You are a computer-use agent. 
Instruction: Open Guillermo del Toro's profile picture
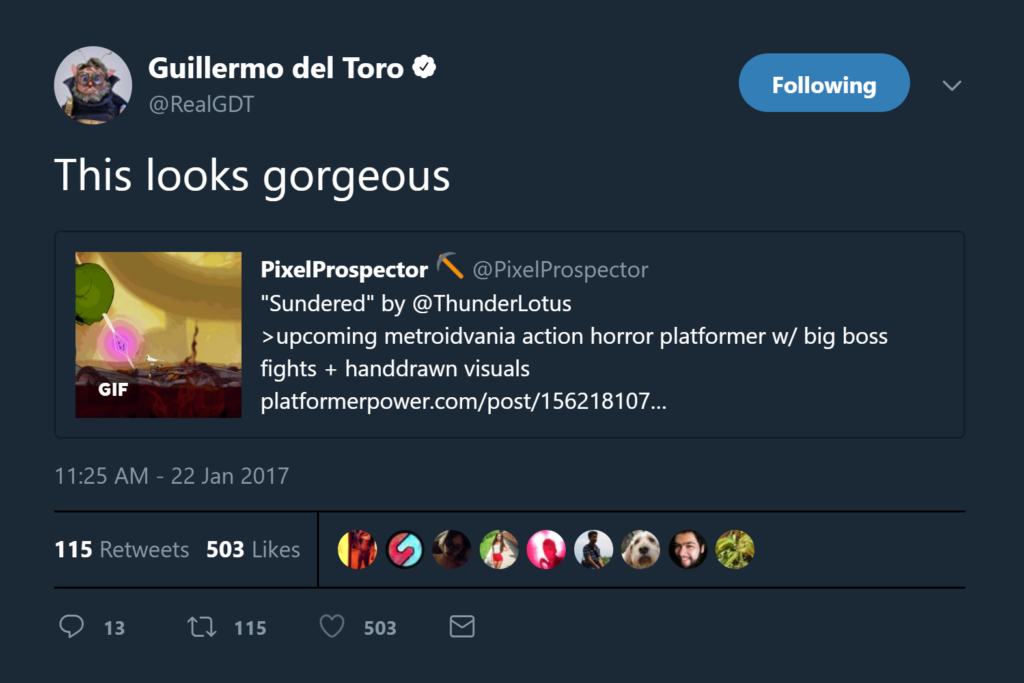pyautogui.click(x=93, y=85)
